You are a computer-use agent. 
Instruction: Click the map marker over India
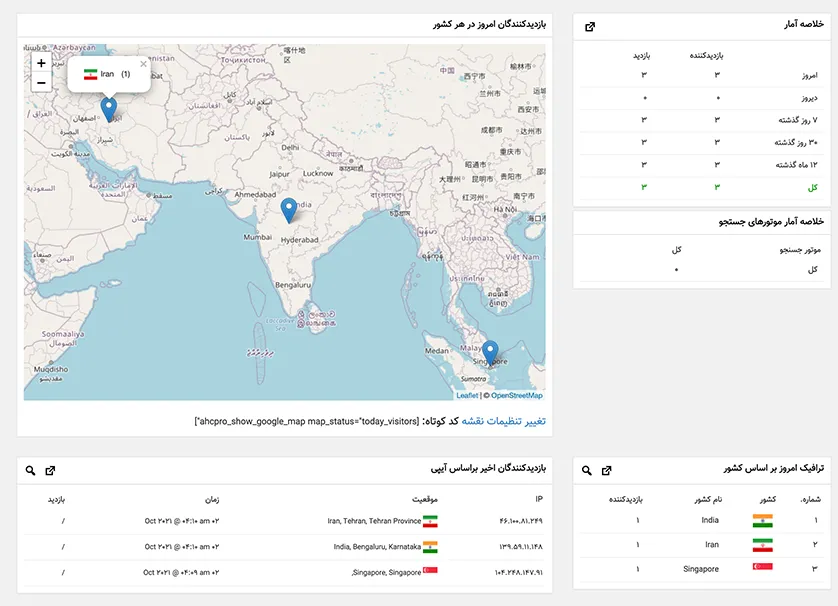(x=289, y=210)
